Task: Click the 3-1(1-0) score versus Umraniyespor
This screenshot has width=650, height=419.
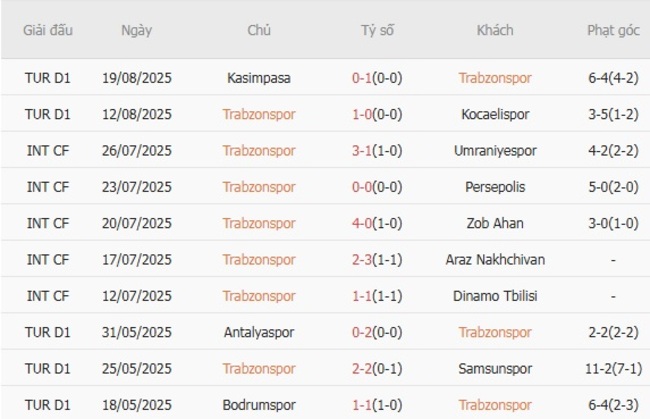Action: coord(377,151)
